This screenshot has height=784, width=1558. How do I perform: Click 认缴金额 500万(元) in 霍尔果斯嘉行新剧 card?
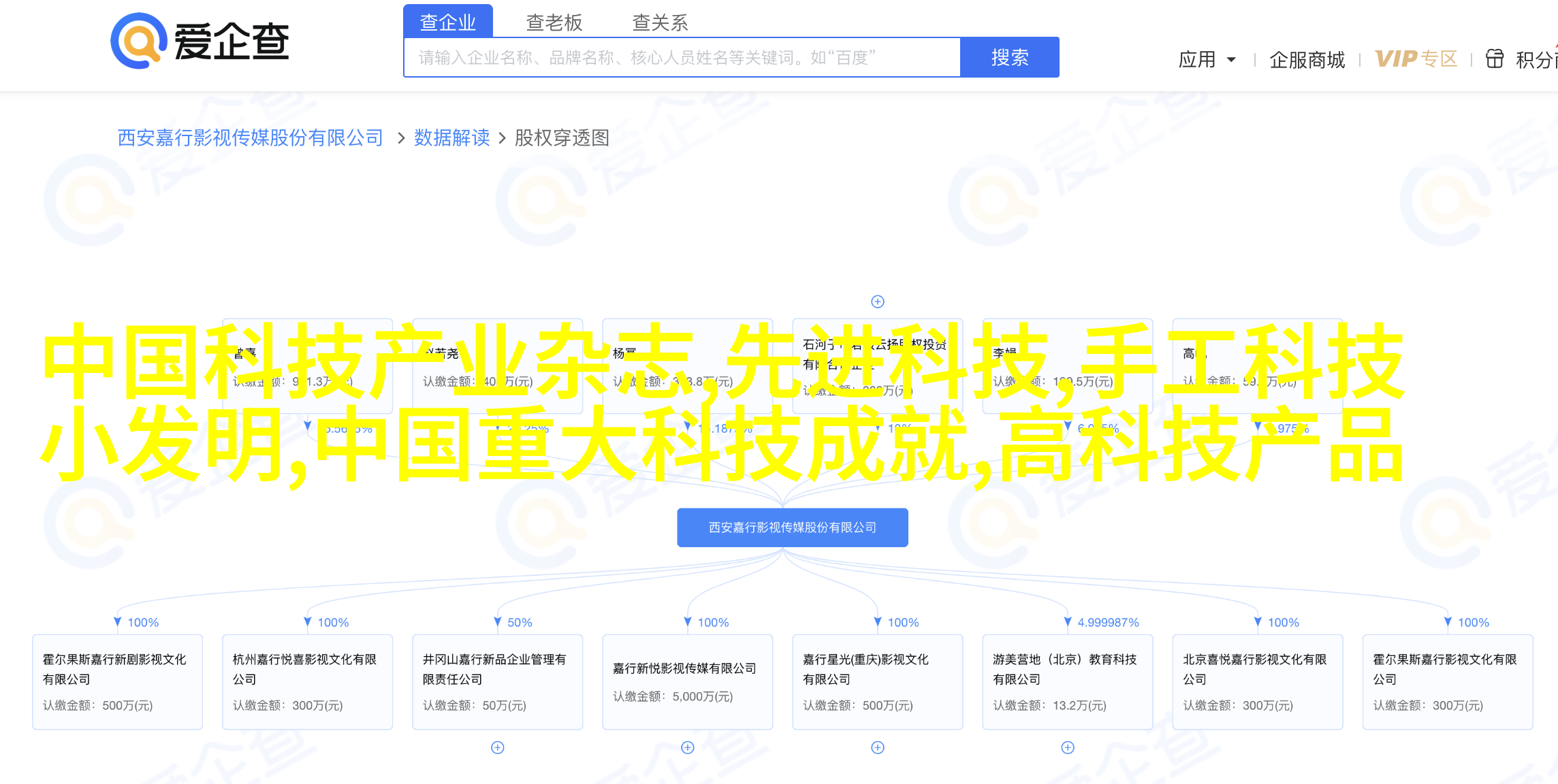[x=98, y=706]
